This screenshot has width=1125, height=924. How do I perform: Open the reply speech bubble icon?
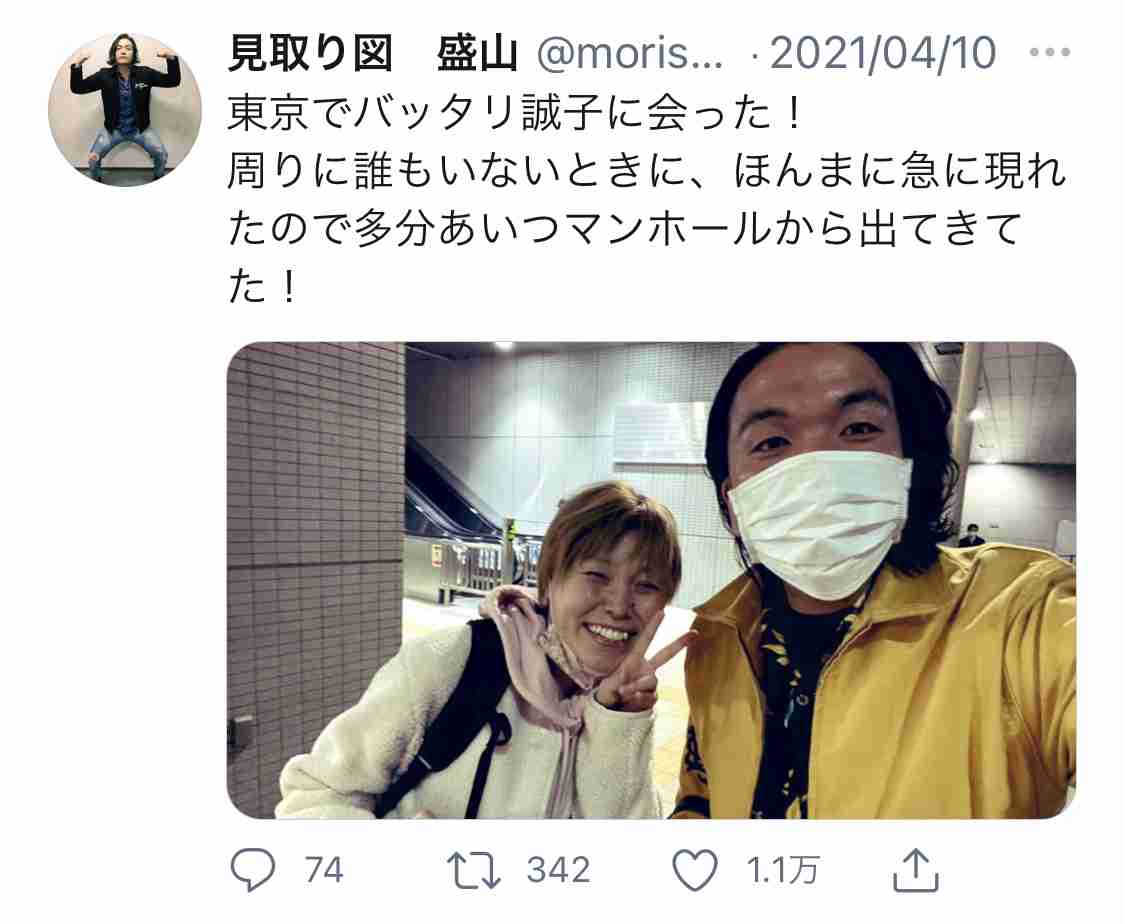point(253,870)
